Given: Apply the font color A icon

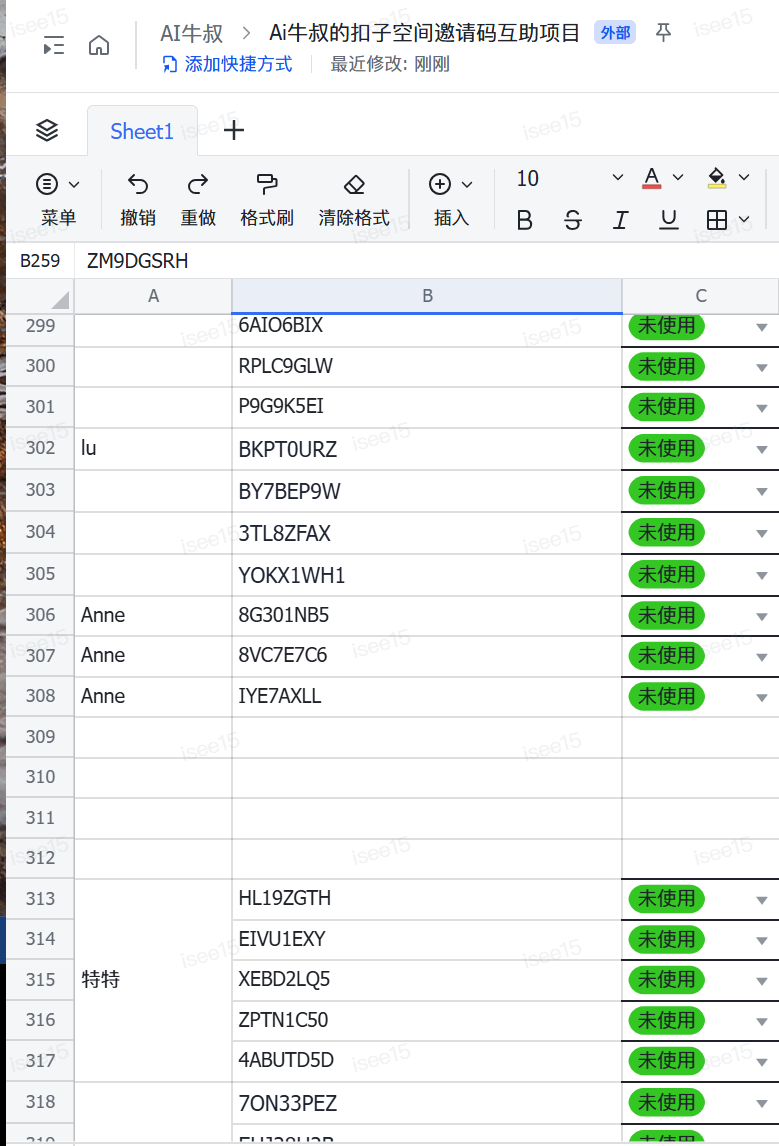Looking at the screenshot, I should click(652, 178).
